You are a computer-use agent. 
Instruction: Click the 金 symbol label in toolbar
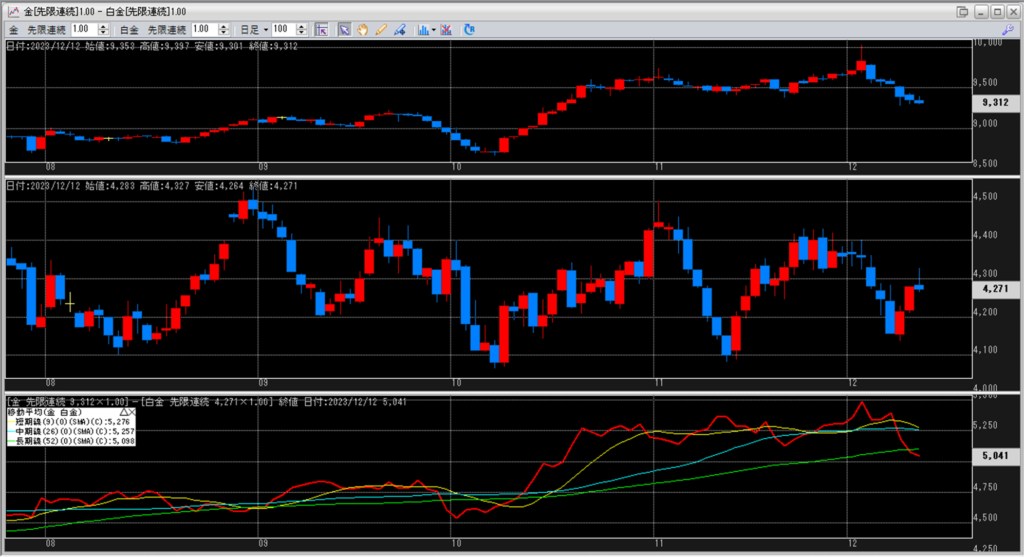click(13, 30)
